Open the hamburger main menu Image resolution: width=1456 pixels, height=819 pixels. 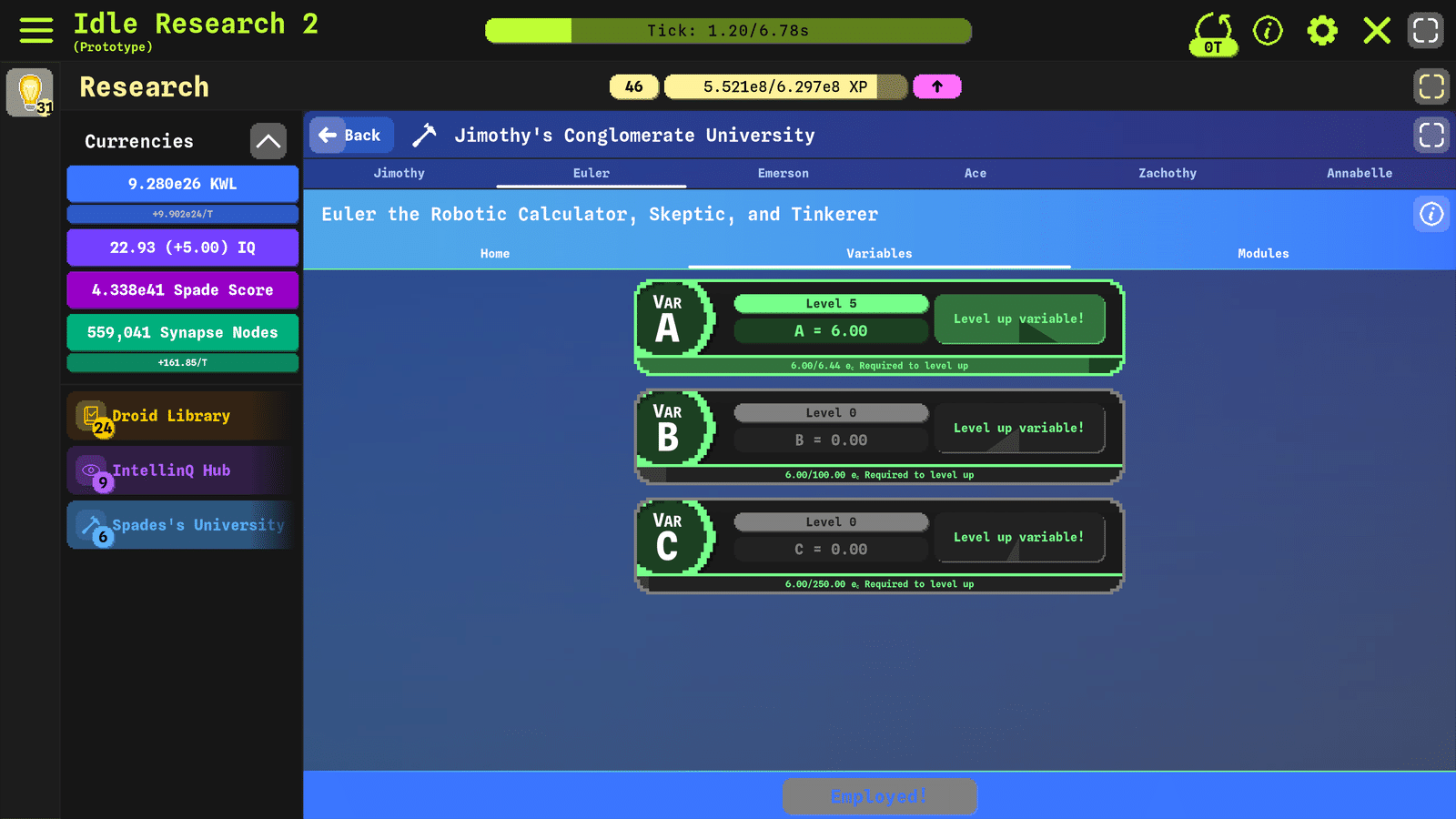36,30
